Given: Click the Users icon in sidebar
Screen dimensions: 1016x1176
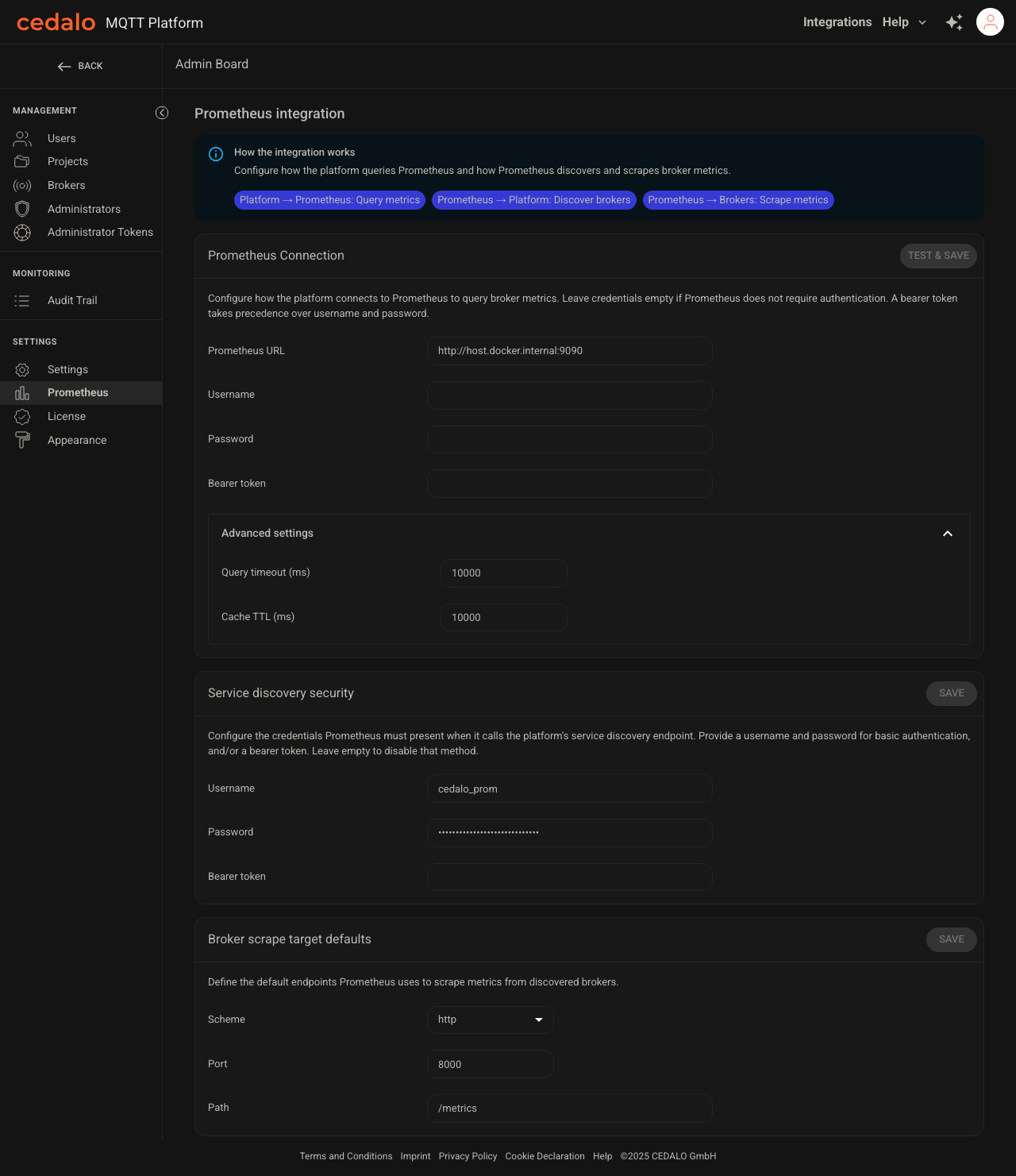Looking at the screenshot, I should 22,139.
